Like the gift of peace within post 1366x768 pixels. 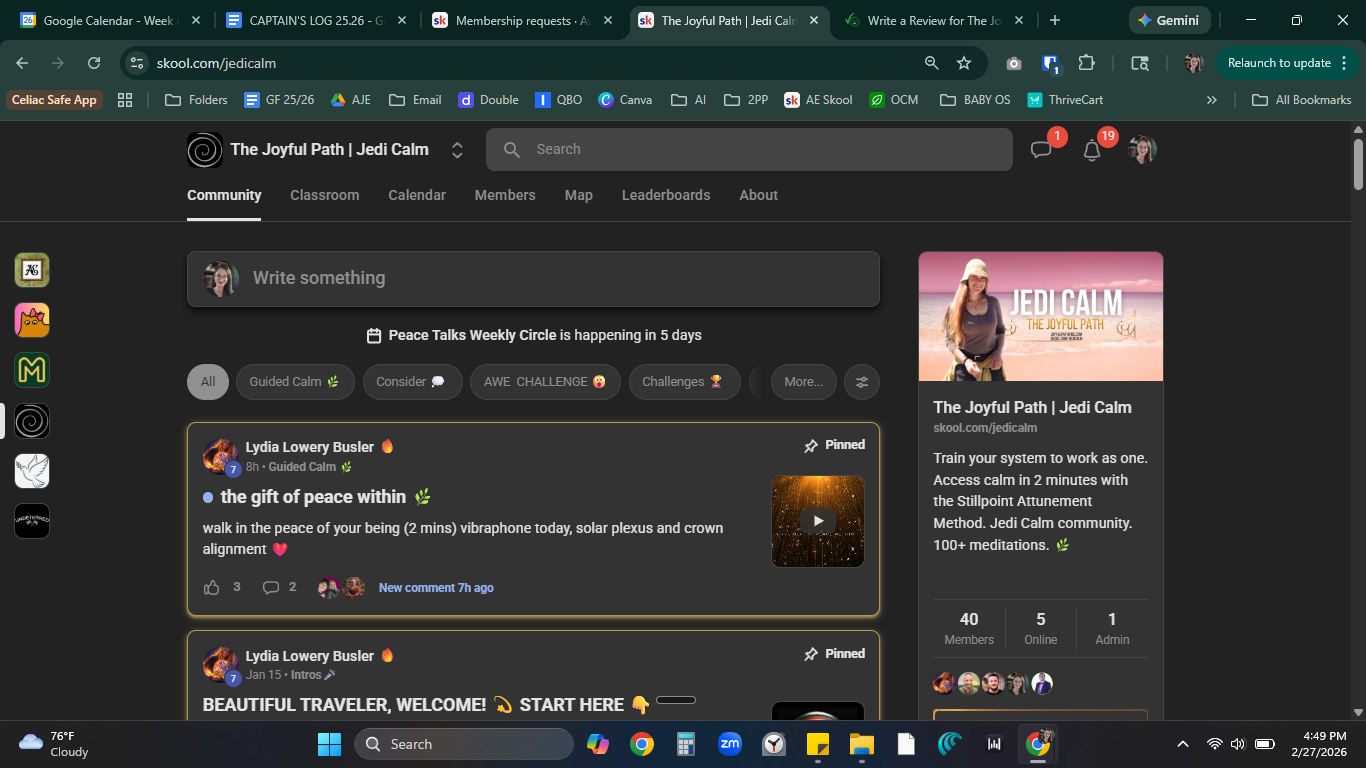(x=212, y=587)
